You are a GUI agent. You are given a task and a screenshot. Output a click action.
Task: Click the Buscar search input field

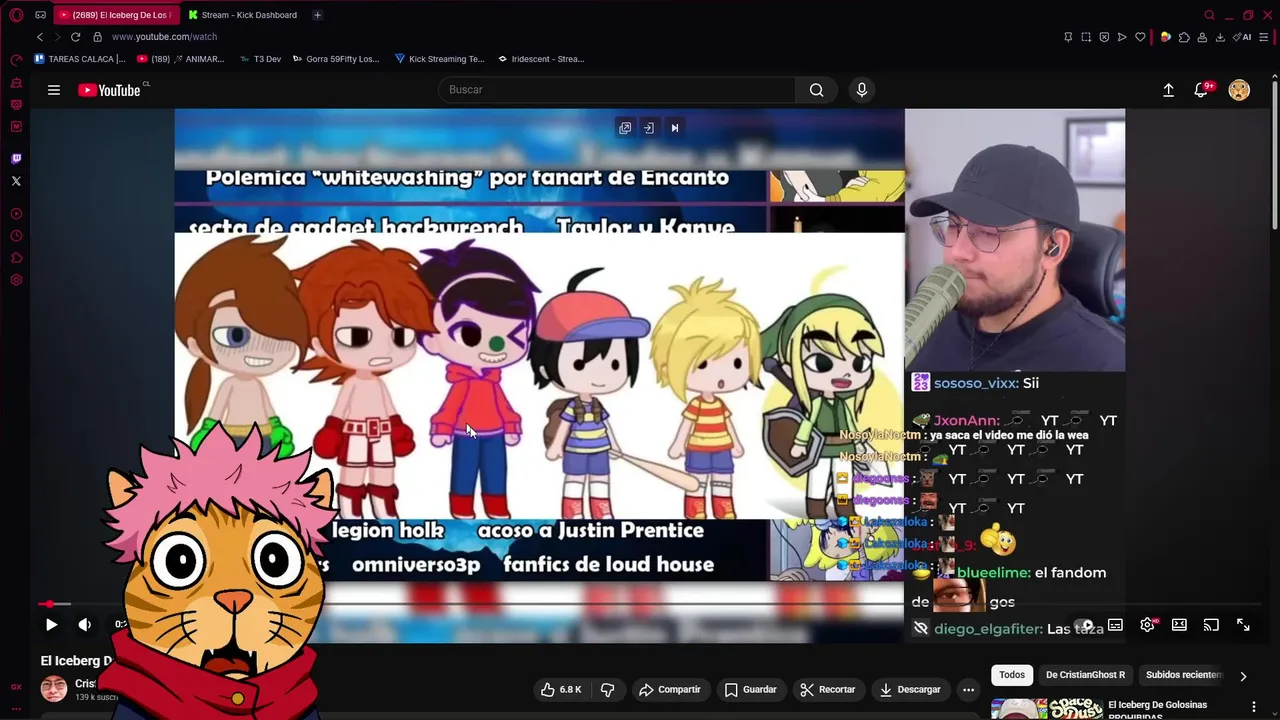click(x=617, y=90)
